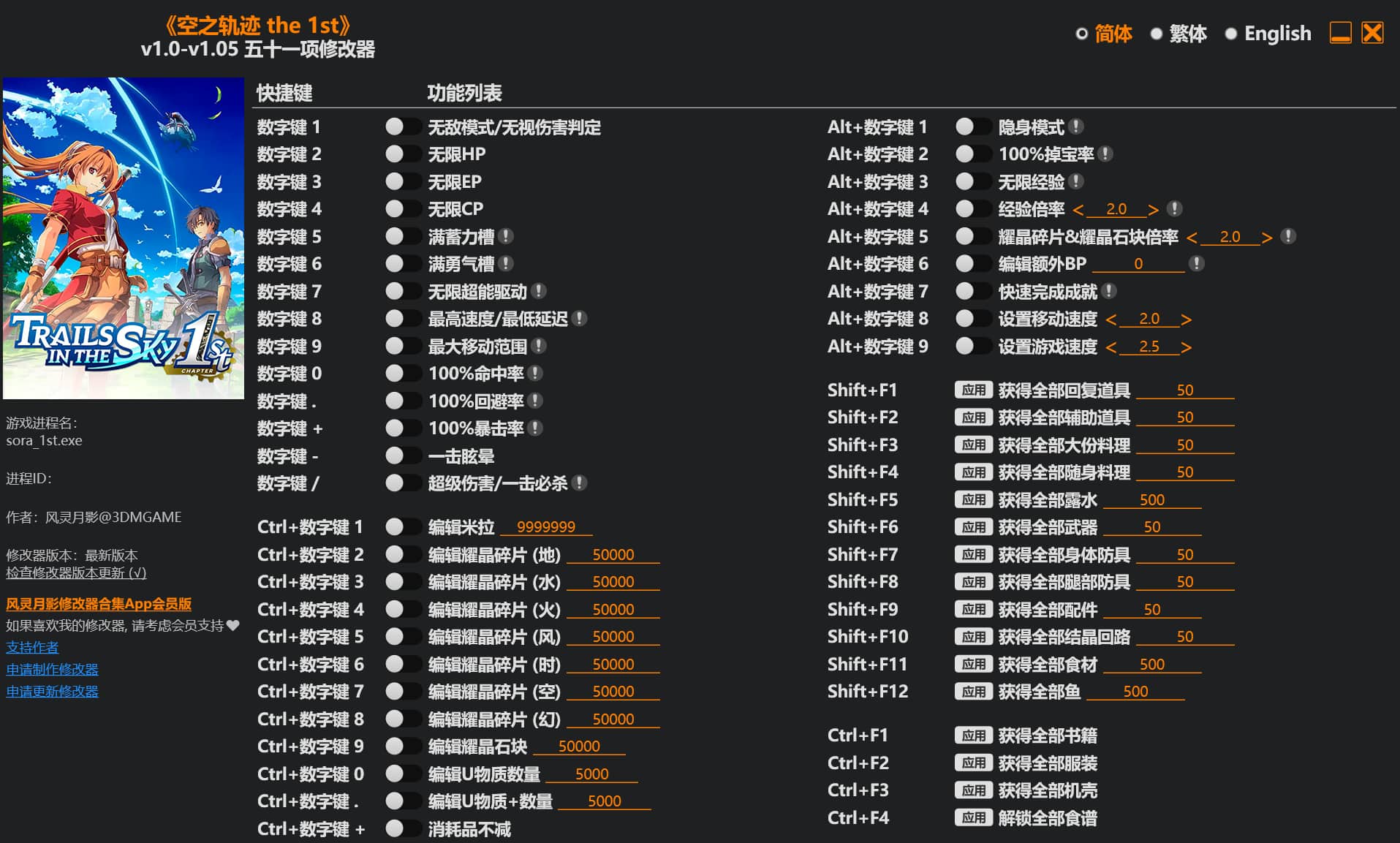This screenshot has width=1400, height=843.
Task: Toggle 无敌模式/无视伤害判定 switch
Action: (x=403, y=126)
